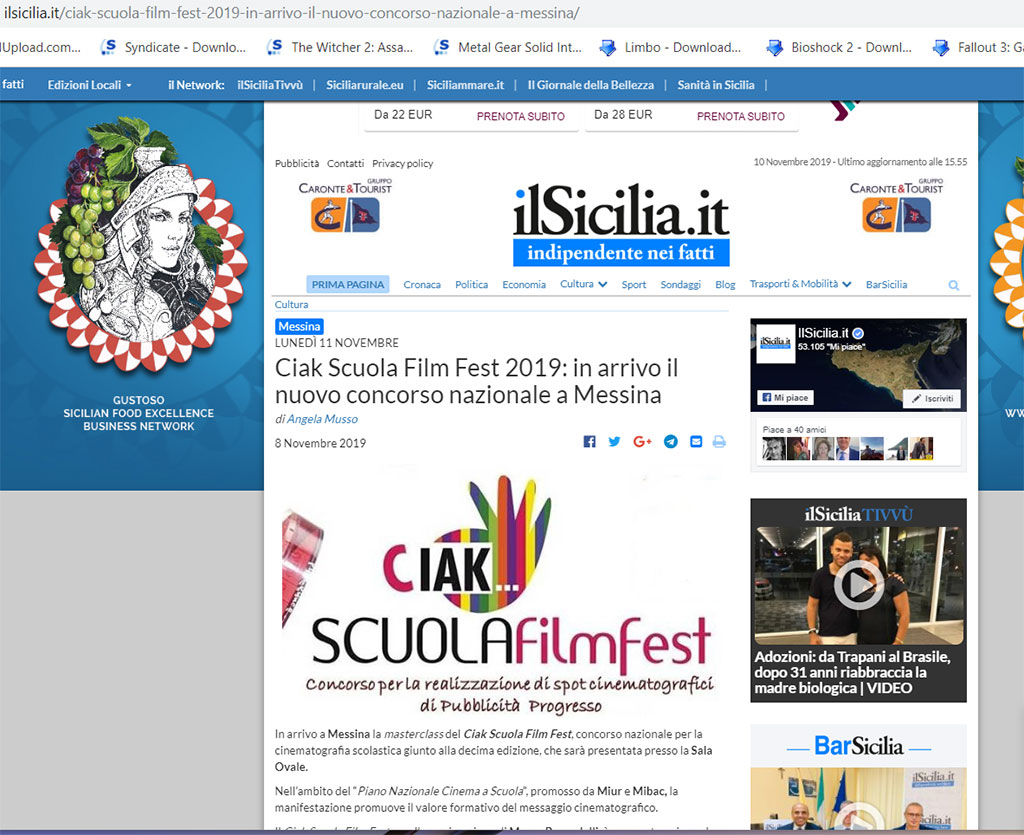Open Sanità in Sicilia link

coord(716,85)
